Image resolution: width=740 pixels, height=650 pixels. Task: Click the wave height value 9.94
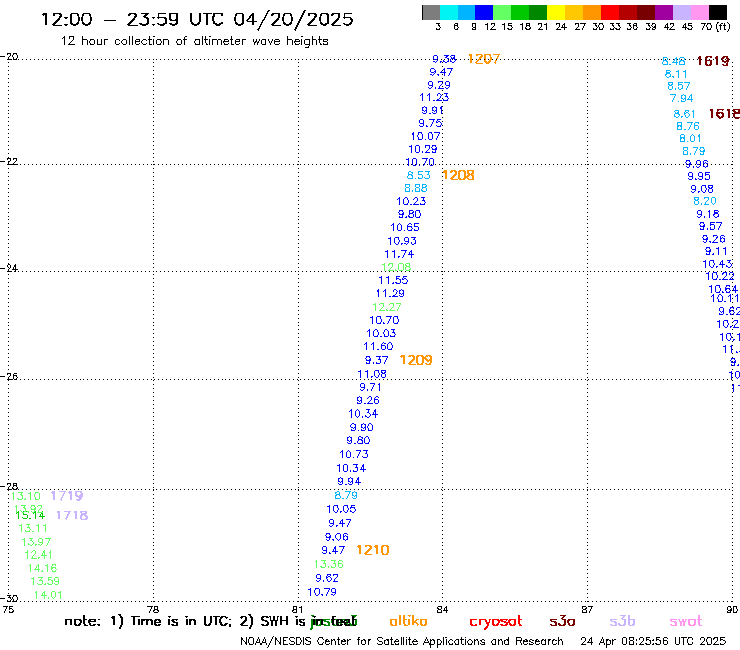(349, 481)
